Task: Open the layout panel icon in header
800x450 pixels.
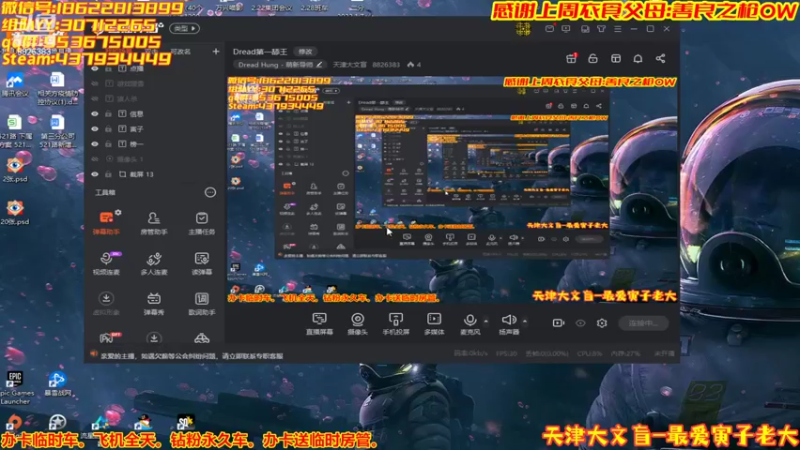Action: click(616, 59)
